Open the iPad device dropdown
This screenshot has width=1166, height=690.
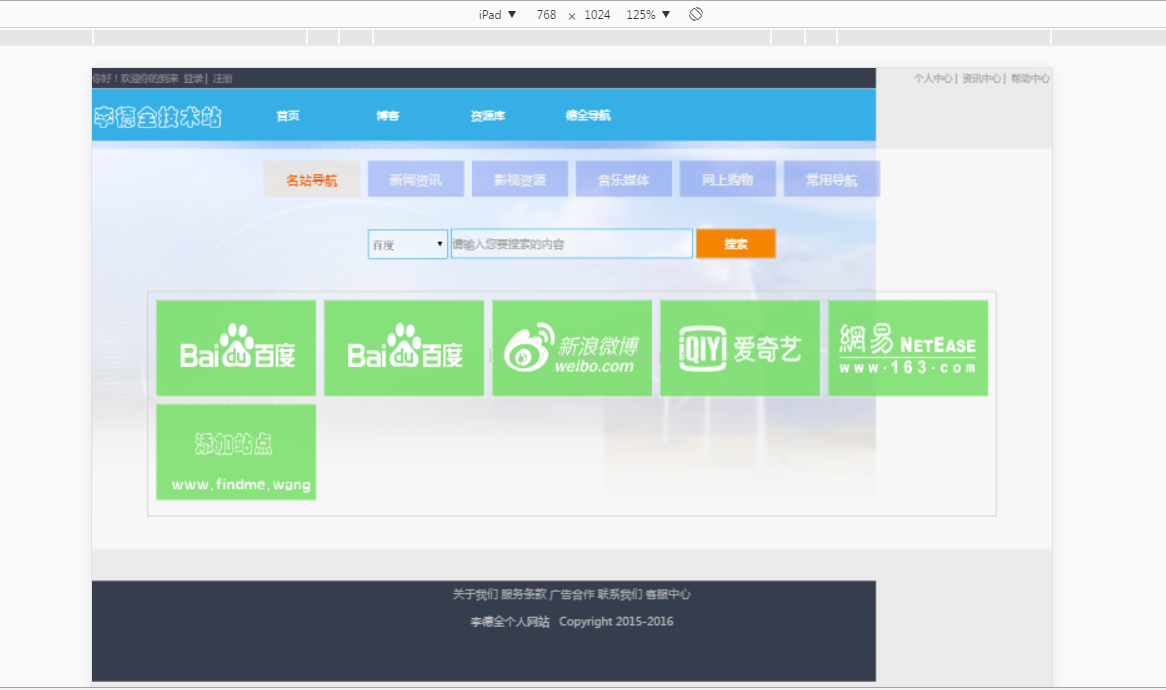point(497,14)
